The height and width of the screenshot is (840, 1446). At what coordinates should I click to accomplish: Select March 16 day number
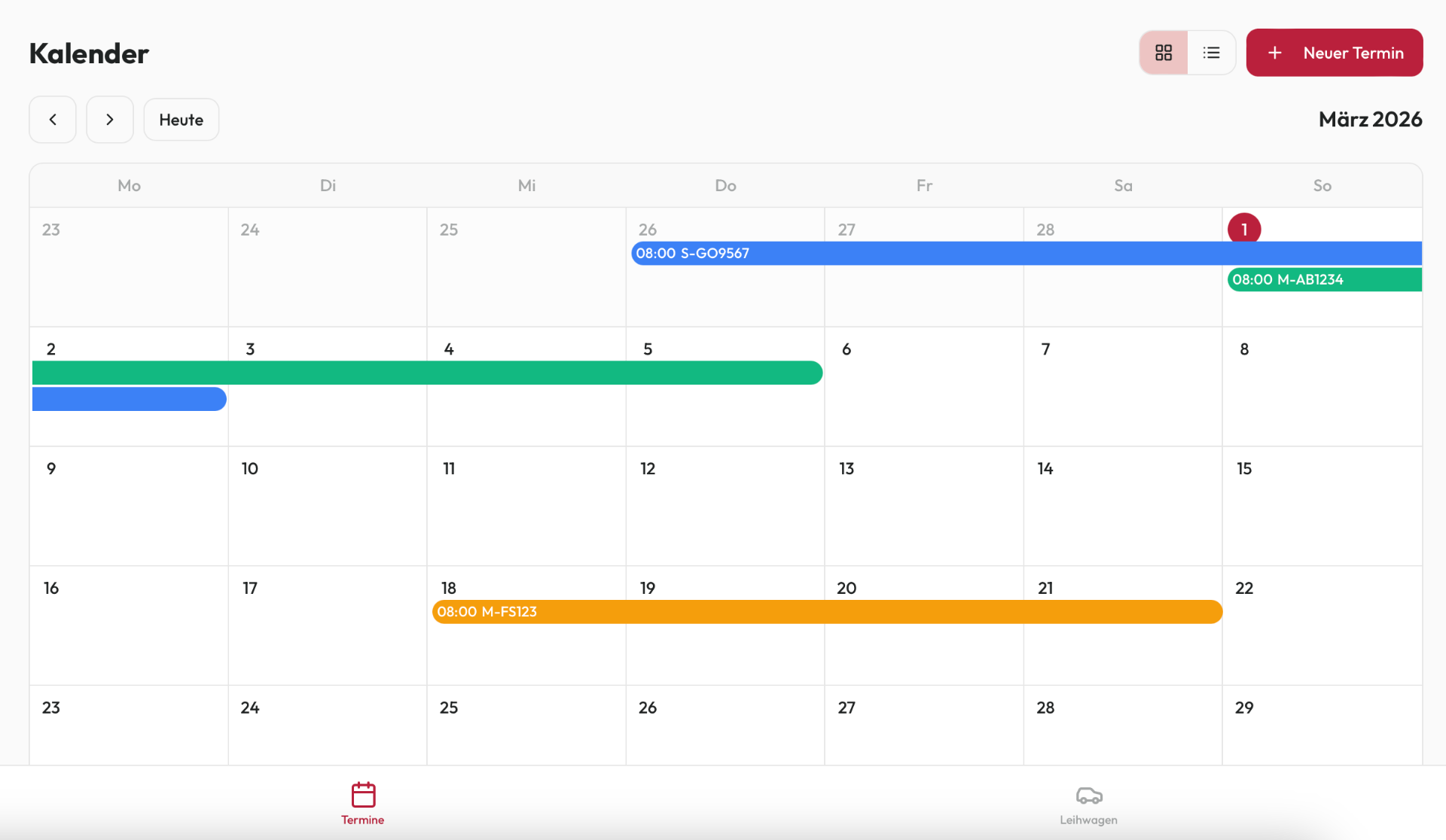(x=51, y=588)
